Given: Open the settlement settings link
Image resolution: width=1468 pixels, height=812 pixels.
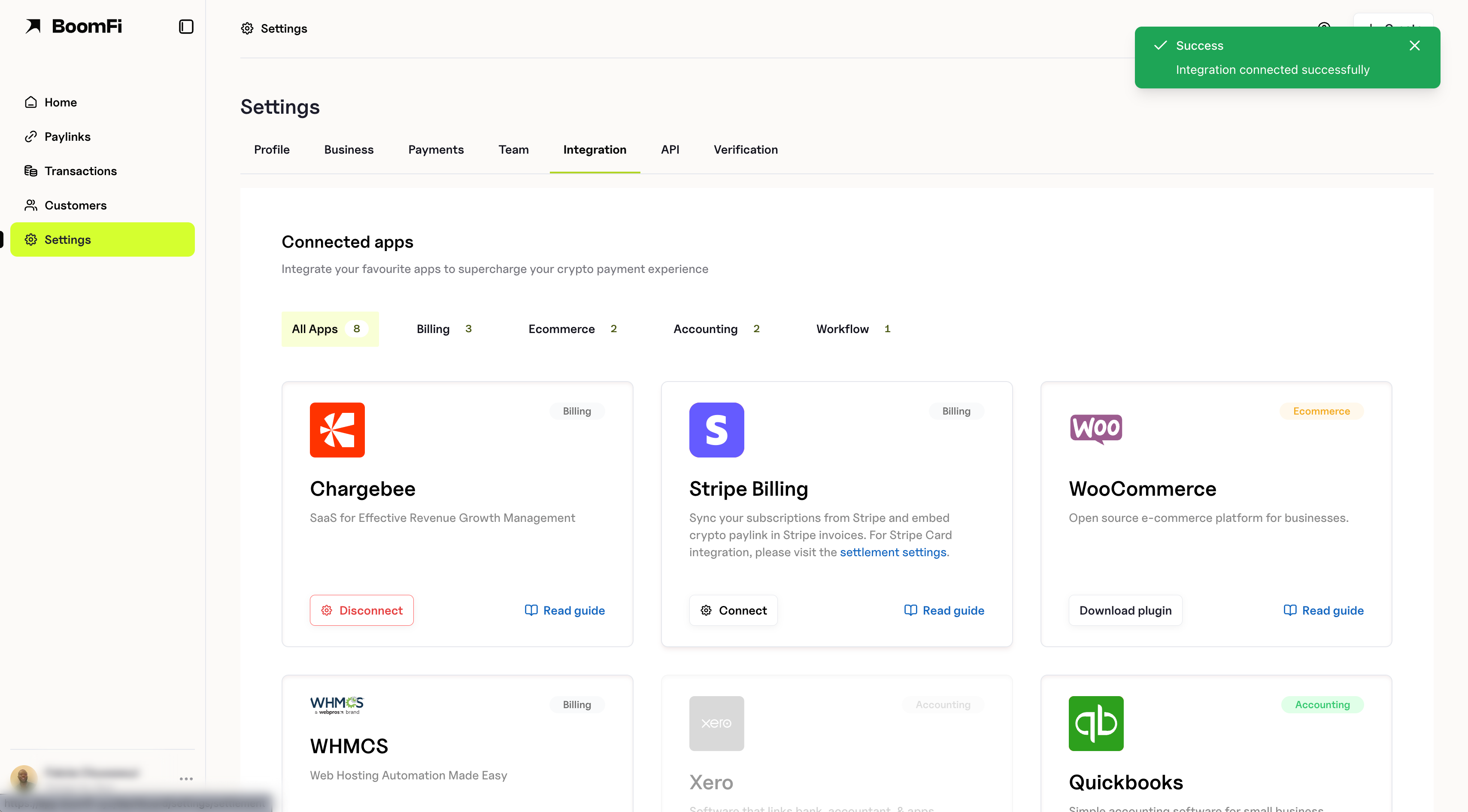Looking at the screenshot, I should click(x=892, y=552).
